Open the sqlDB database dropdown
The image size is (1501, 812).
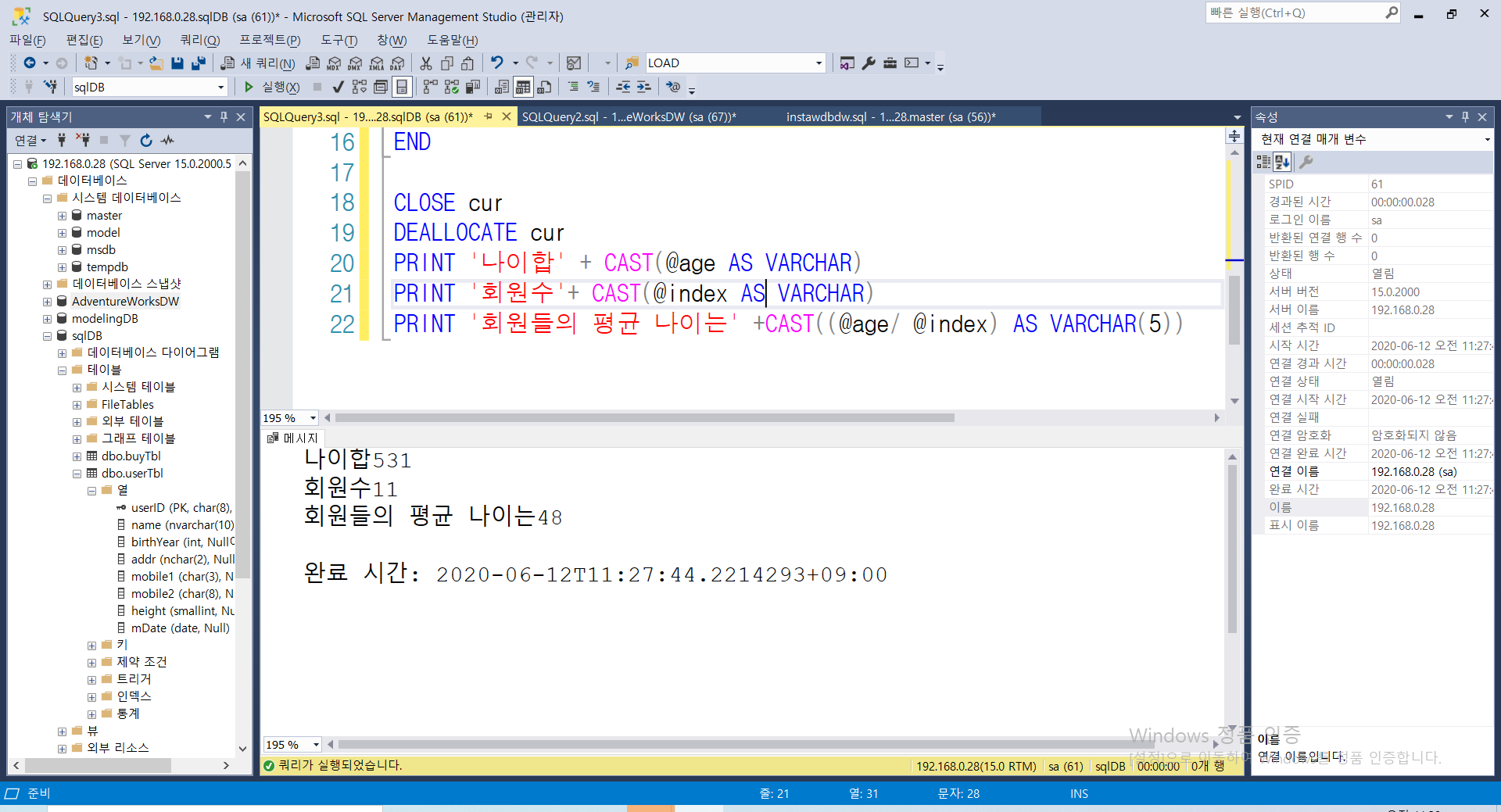click(221, 87)
